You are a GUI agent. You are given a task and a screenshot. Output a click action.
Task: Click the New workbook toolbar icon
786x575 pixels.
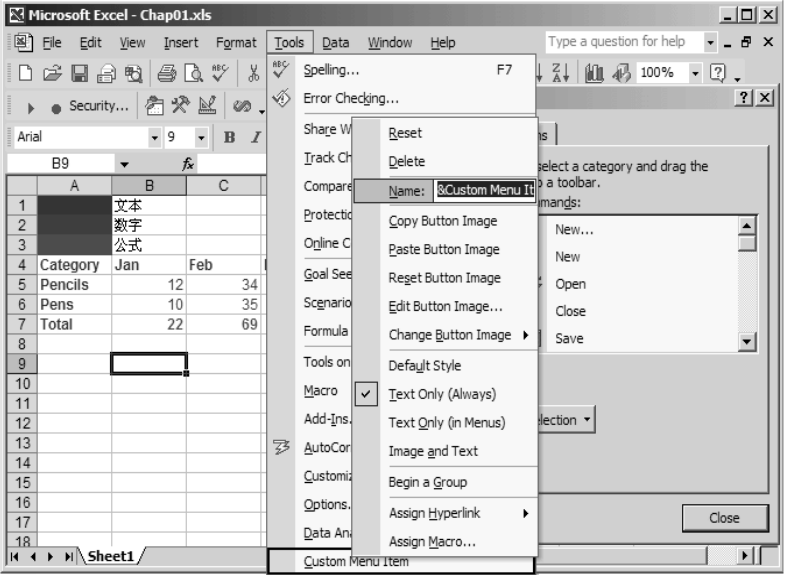click(x=25, y=73)
